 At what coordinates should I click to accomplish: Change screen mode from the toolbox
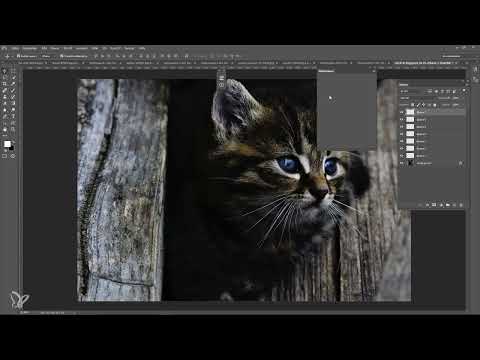coord(13,156)
